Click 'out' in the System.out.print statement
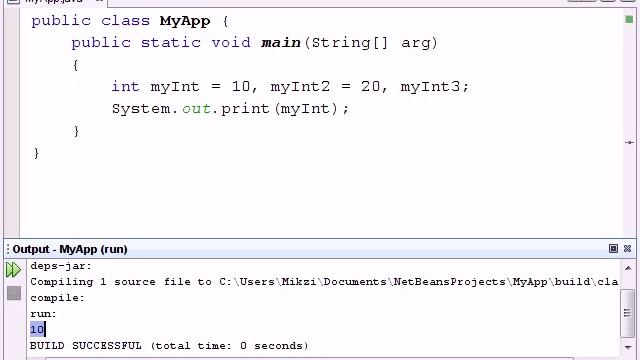 pyautogui.click(x=196, y=109)
